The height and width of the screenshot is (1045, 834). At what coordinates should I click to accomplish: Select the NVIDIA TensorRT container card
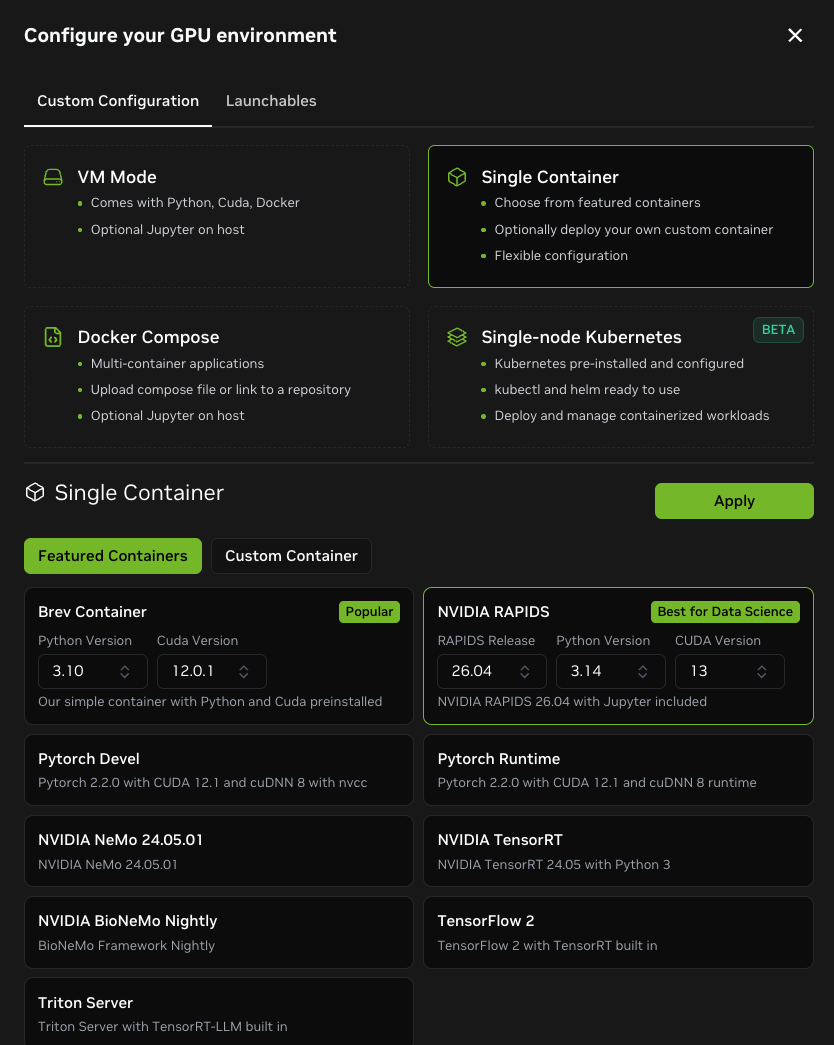point(618,851)
